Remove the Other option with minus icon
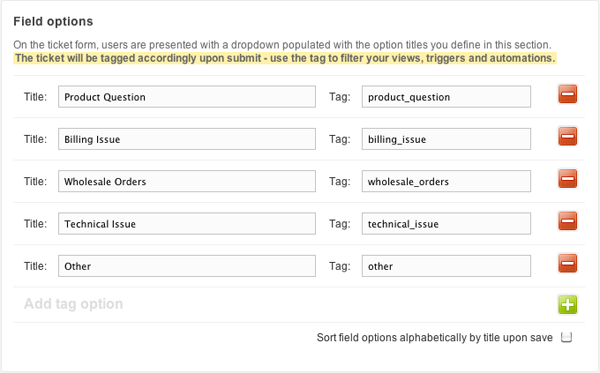The image size is (600, 373). [567, 264]
